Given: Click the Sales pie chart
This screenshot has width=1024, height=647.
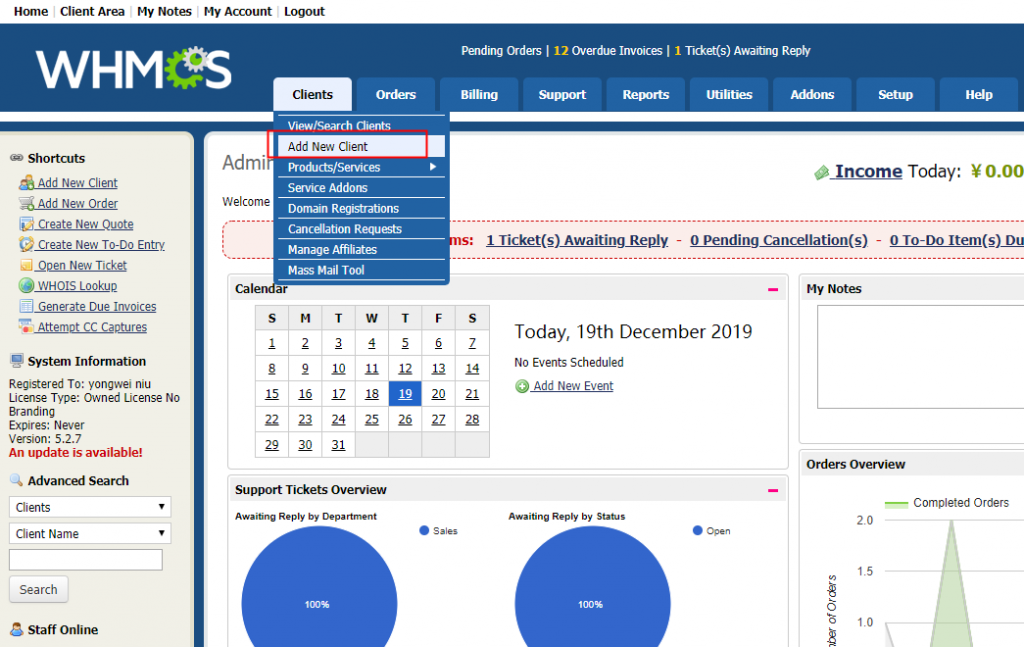Looking at the screenshot, I should tap(319, 587).
